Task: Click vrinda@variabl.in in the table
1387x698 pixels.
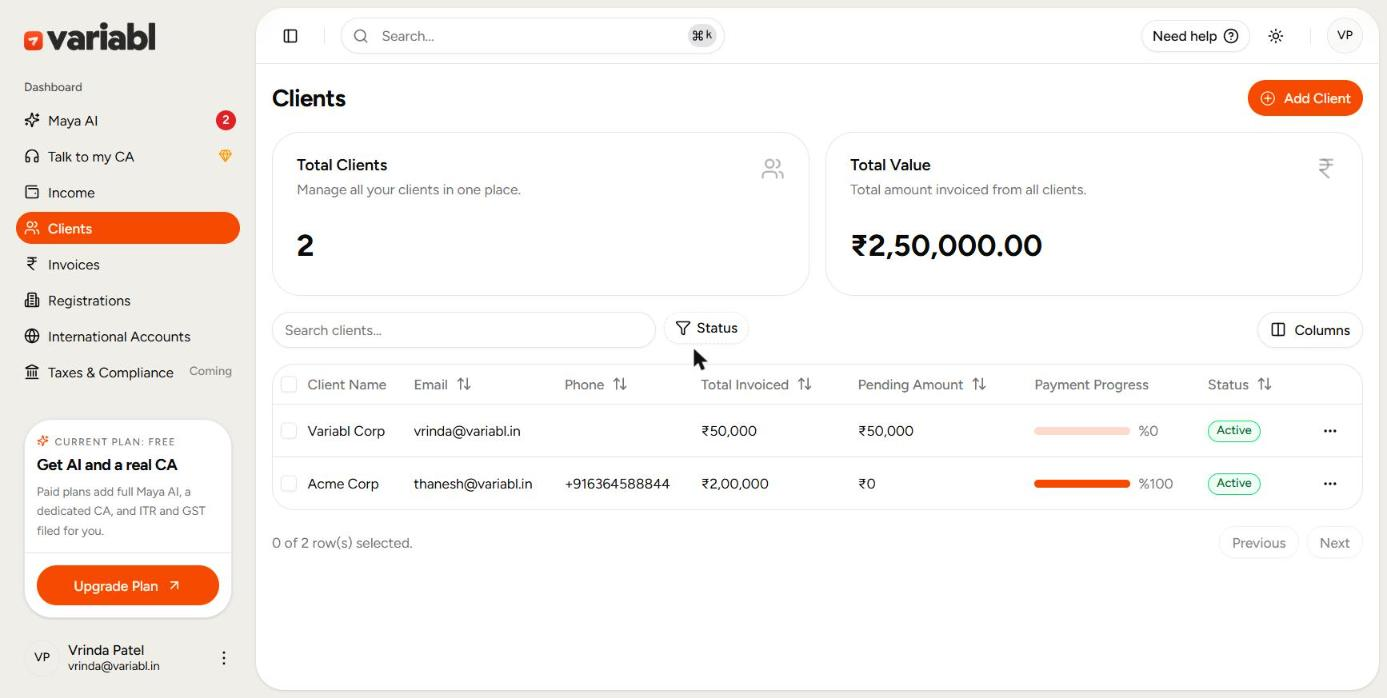Action: (467, 431)
